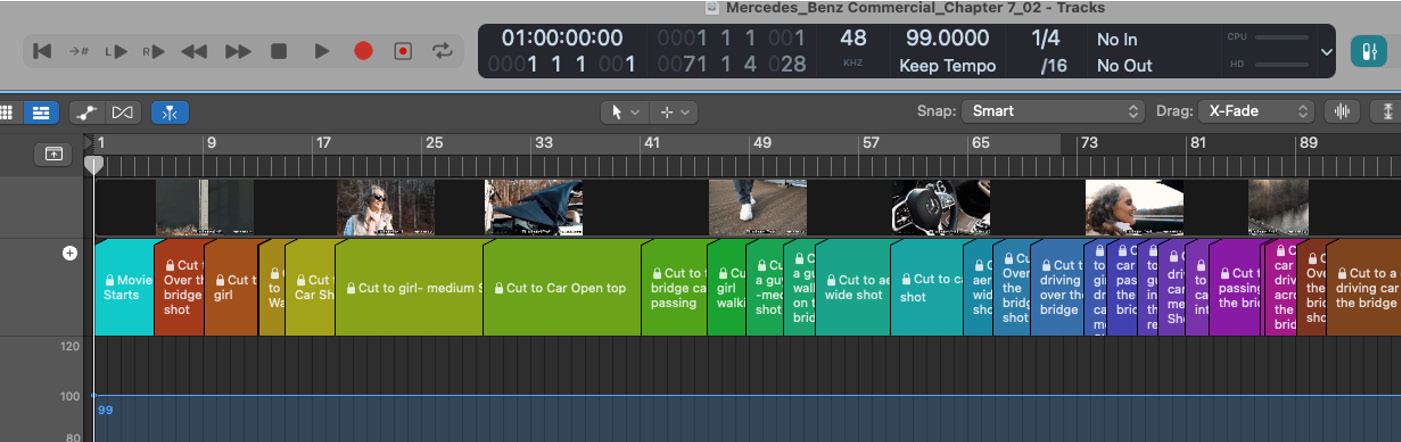The image size is (1401, 442).
Task: Click the 99.0000 tempo value
Action: [947, 38]
